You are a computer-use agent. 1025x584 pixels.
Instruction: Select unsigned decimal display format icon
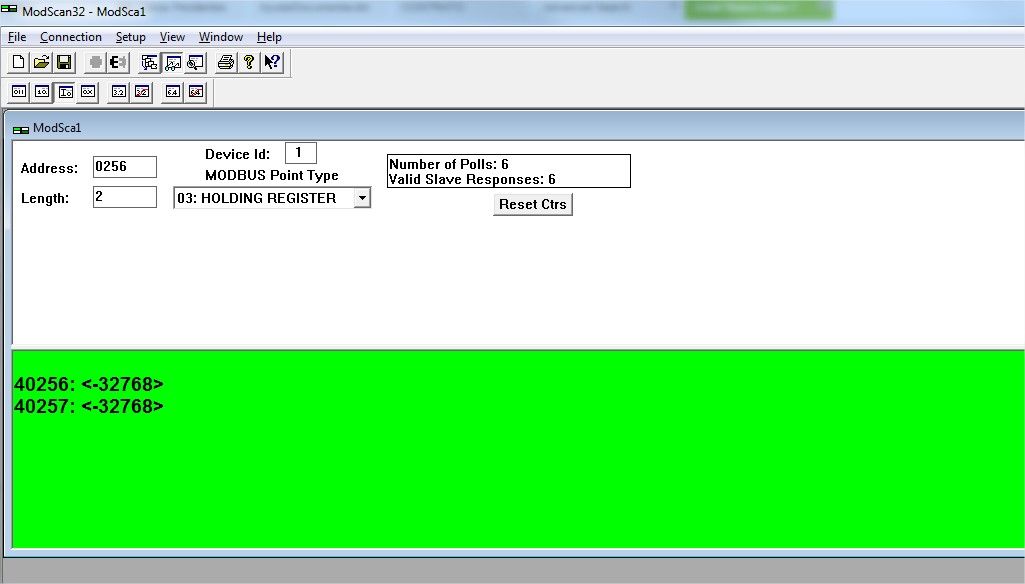pos(42,92)
